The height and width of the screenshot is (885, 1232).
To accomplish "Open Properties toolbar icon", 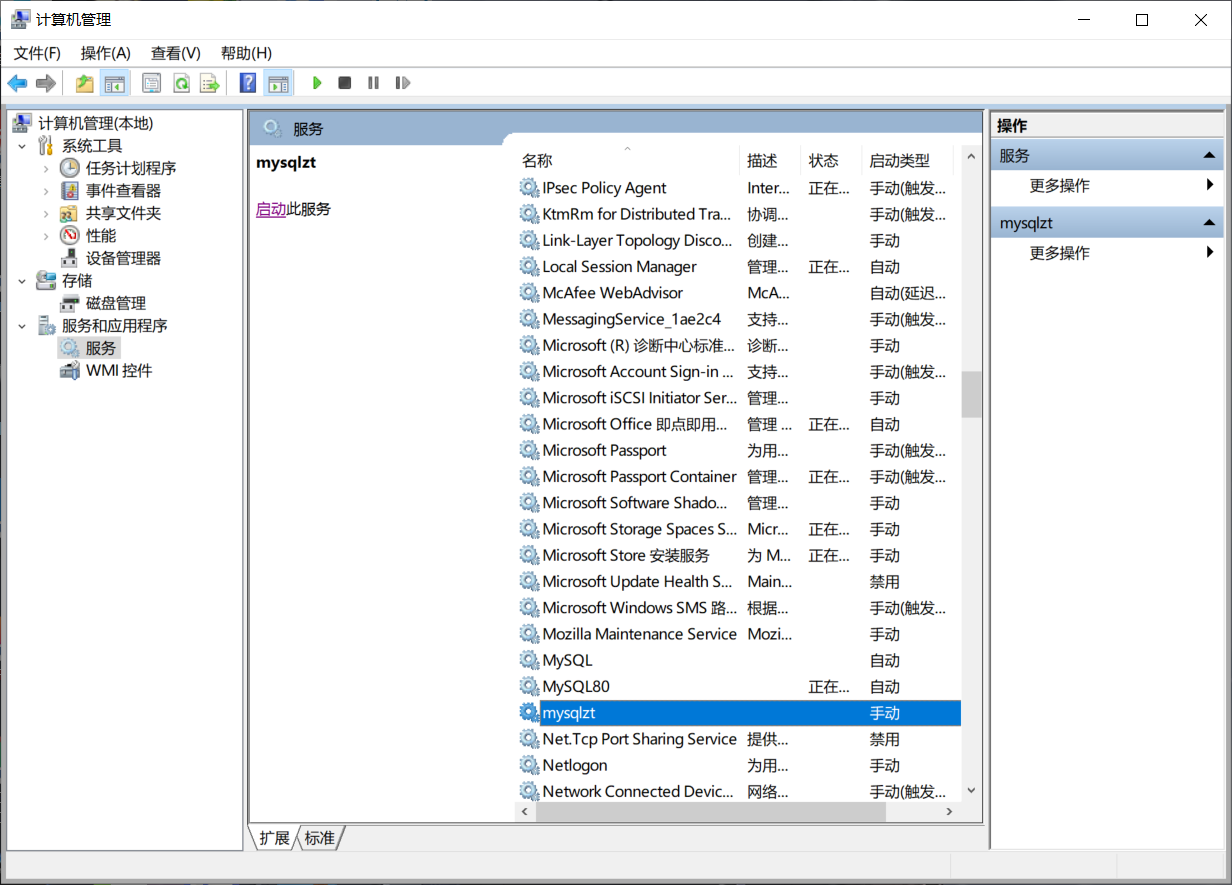I will tap(152, 83).
